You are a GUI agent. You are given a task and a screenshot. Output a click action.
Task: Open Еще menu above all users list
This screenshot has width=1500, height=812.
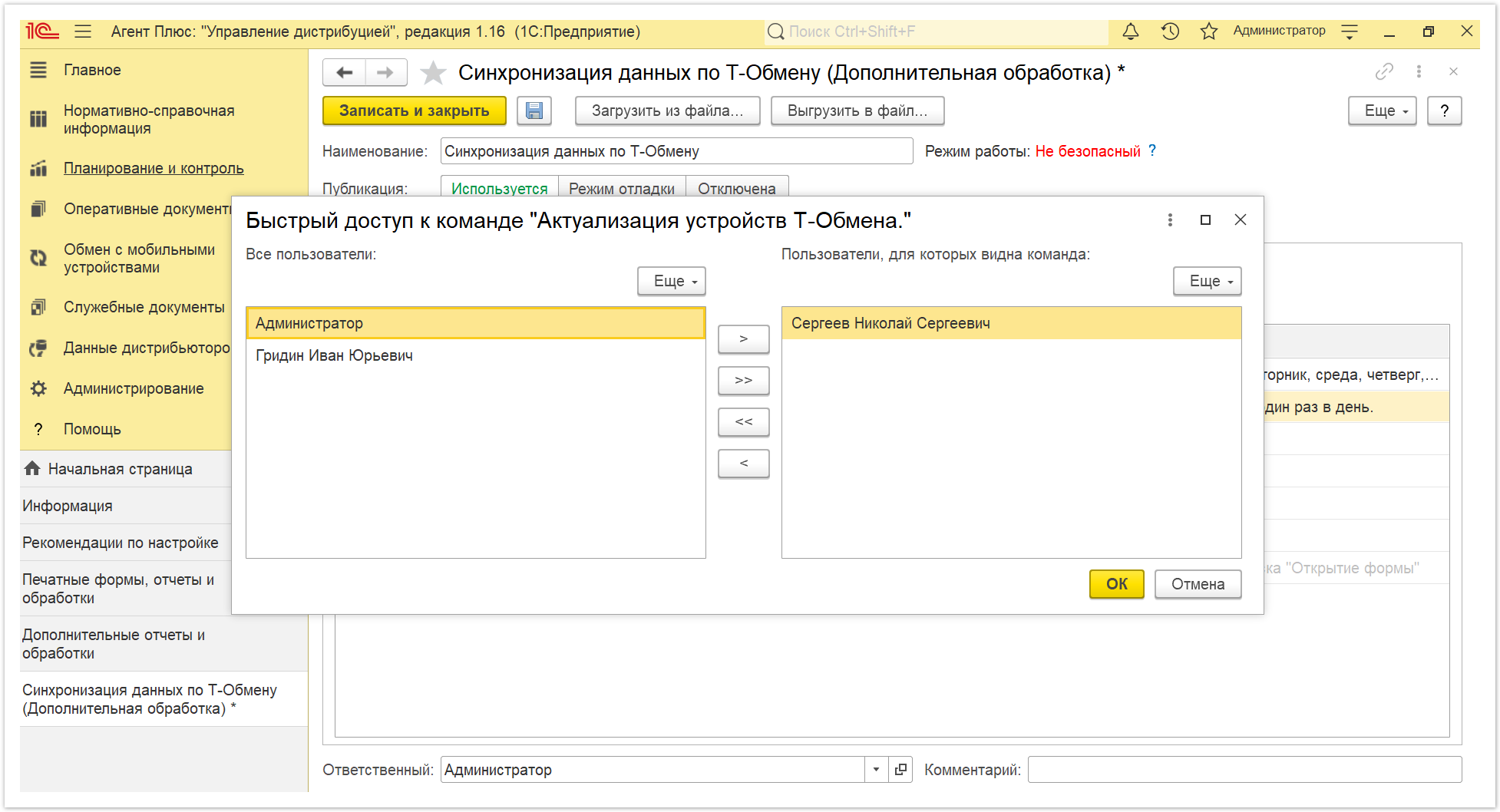tap(672, 281)
